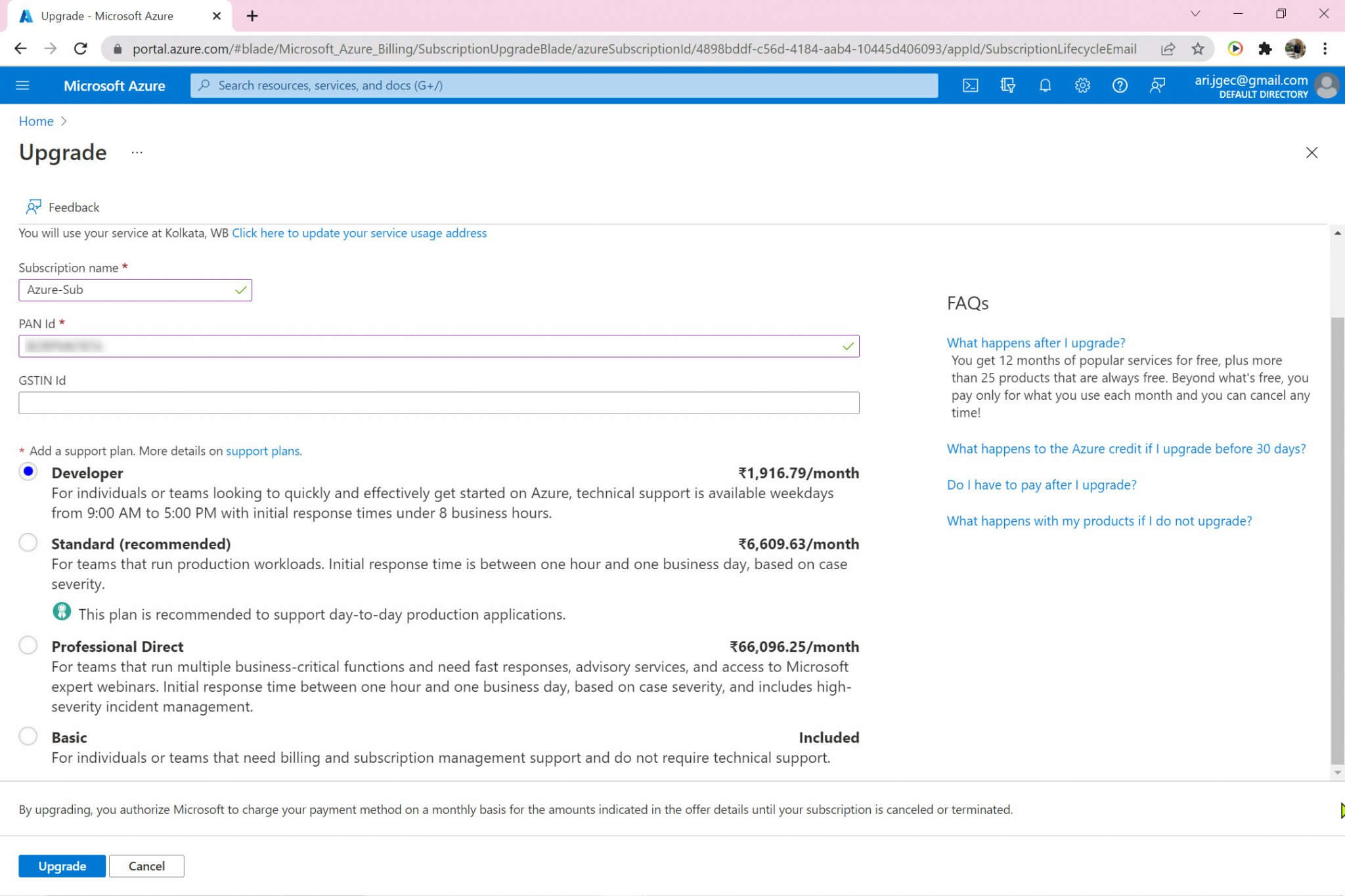Image resolution: width=1345 pixels, height=896 pixels.
Task: Open the browser extensions puzzle icon
Action: coord(1265,49)
